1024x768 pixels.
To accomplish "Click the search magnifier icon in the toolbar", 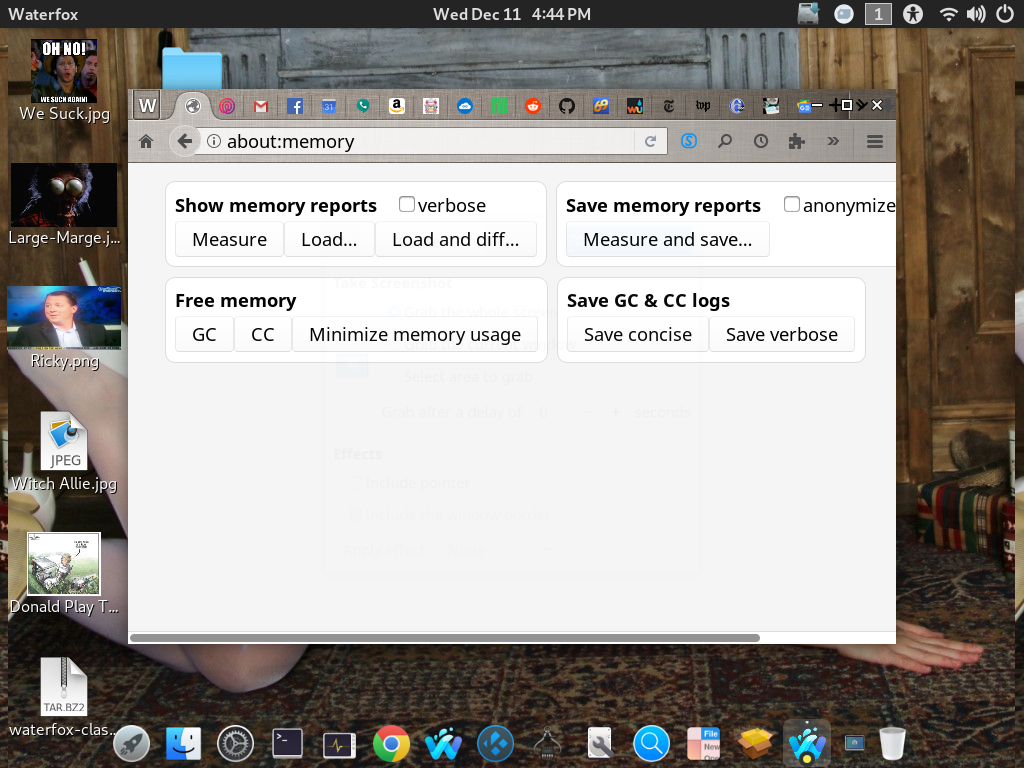I will click(725, 141).
